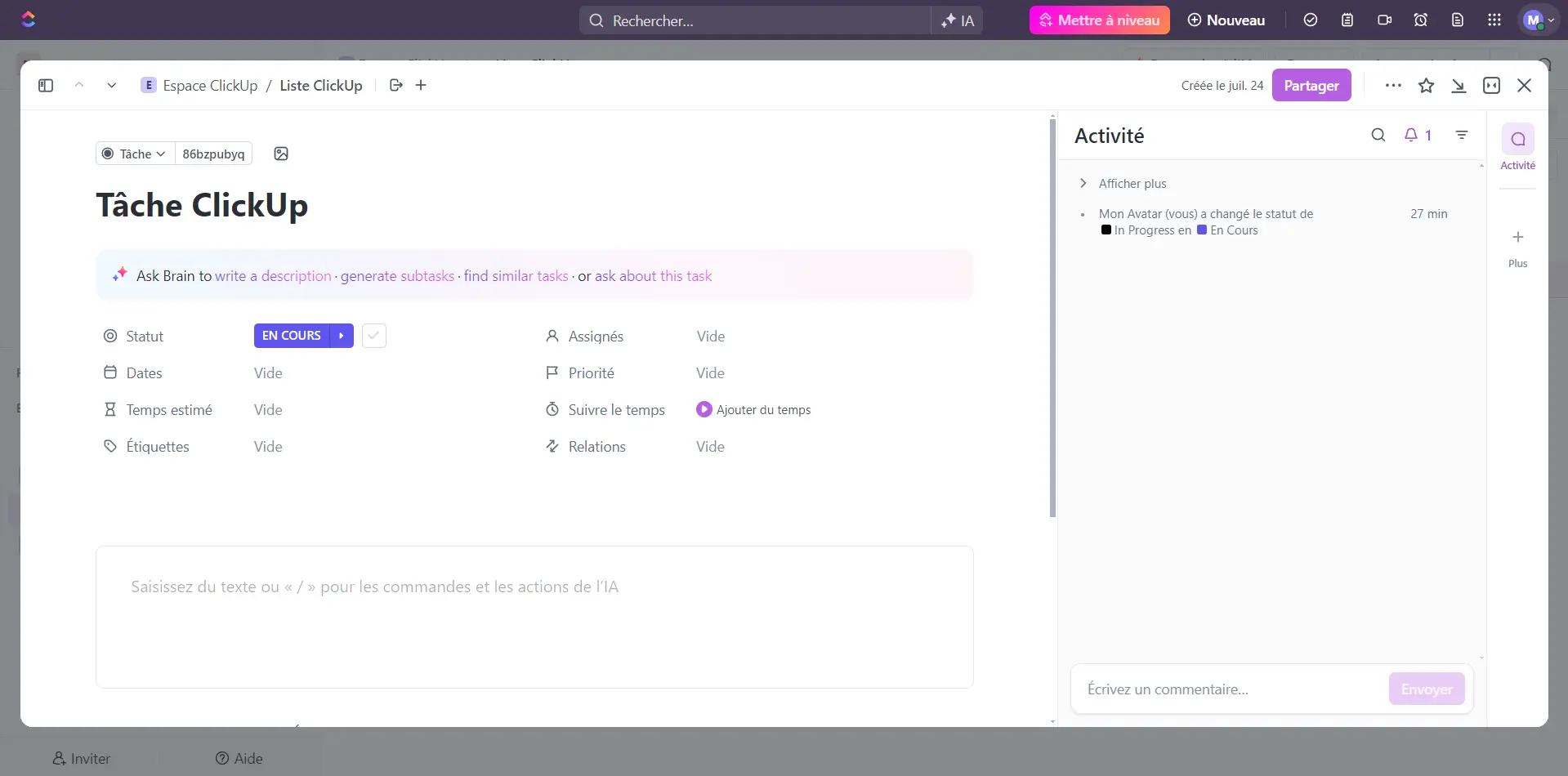Open the task more options ellipsis
1568x776 pixels.
1394,86
